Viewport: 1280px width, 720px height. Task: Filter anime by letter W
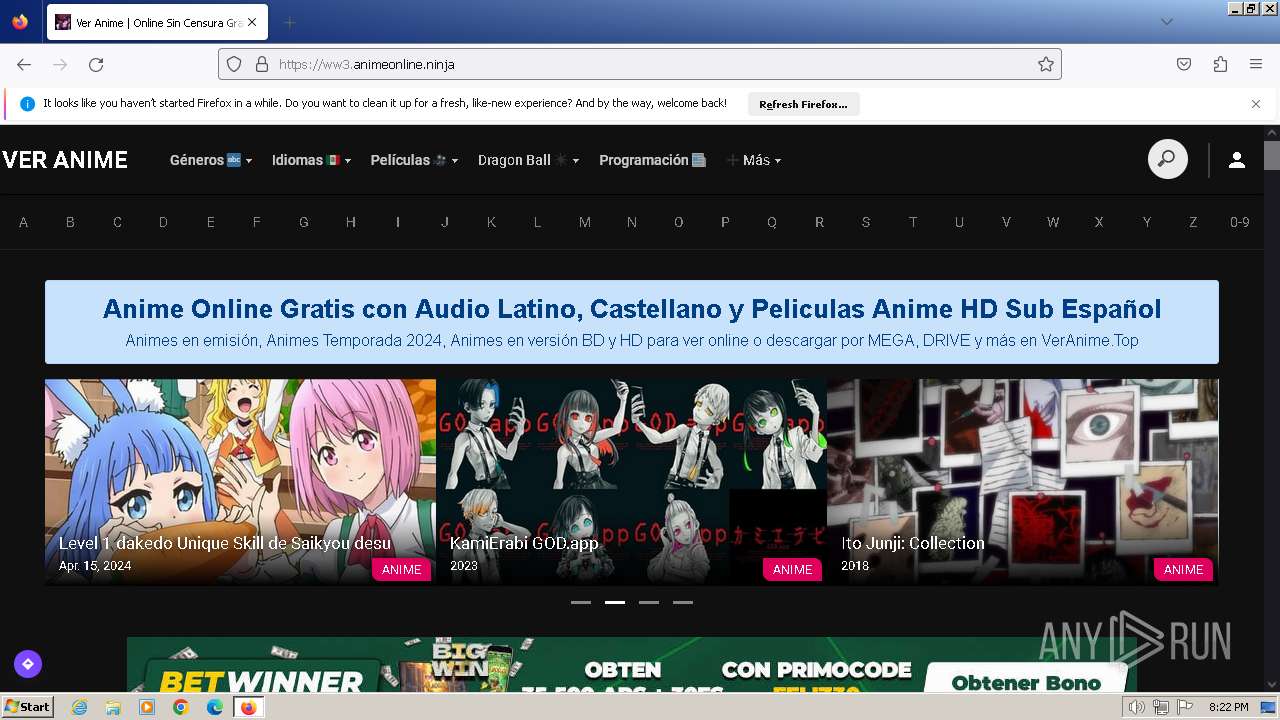tap(1053, 222)
